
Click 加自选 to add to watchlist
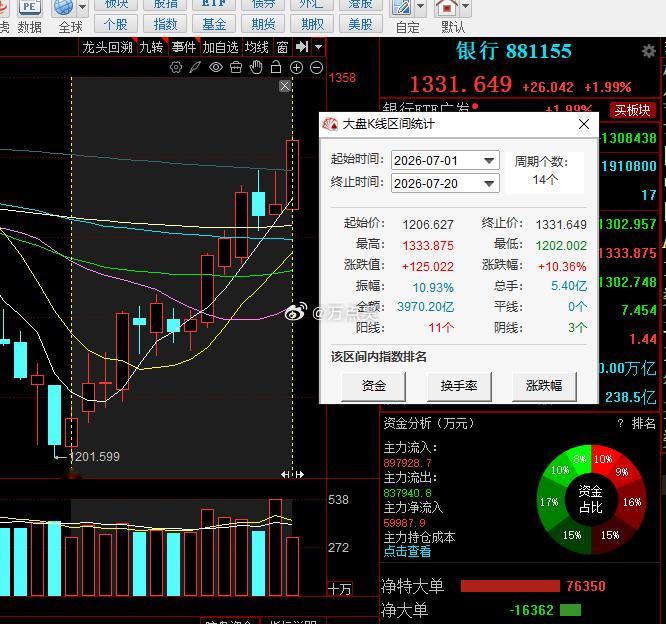[x=220, y=47]
